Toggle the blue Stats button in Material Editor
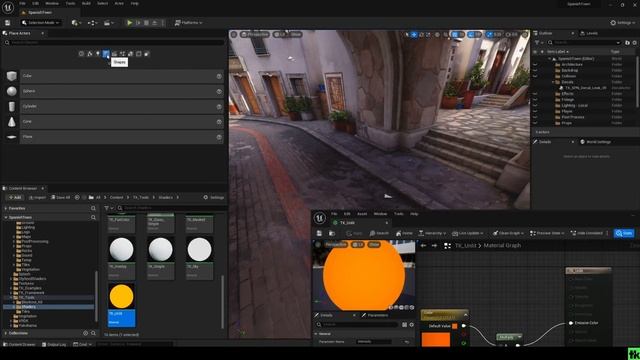The image size is (640, 360). pos(624,233)
